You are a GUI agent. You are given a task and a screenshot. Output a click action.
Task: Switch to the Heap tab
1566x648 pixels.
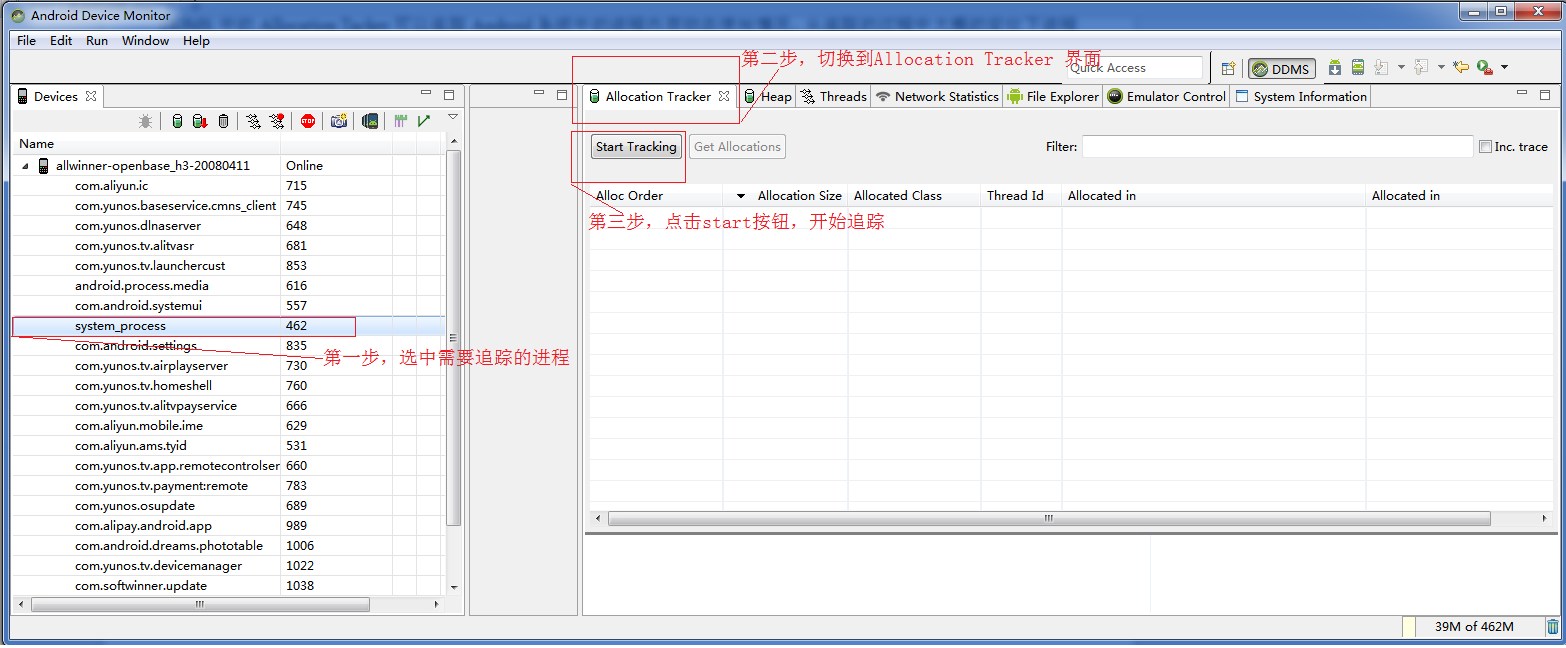point(767,97)
